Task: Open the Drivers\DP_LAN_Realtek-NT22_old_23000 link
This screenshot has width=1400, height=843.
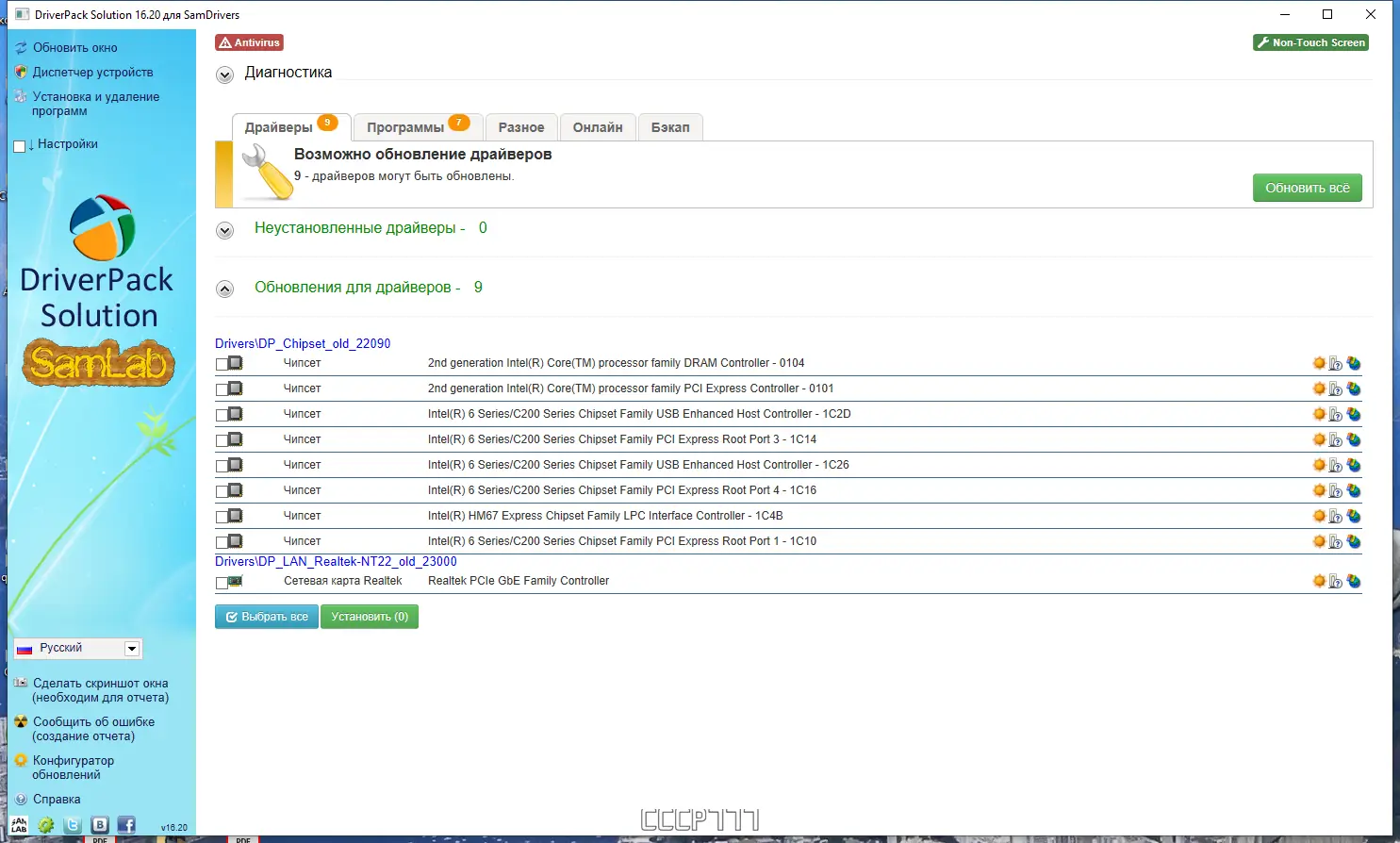Action: [x=336, y=561]
